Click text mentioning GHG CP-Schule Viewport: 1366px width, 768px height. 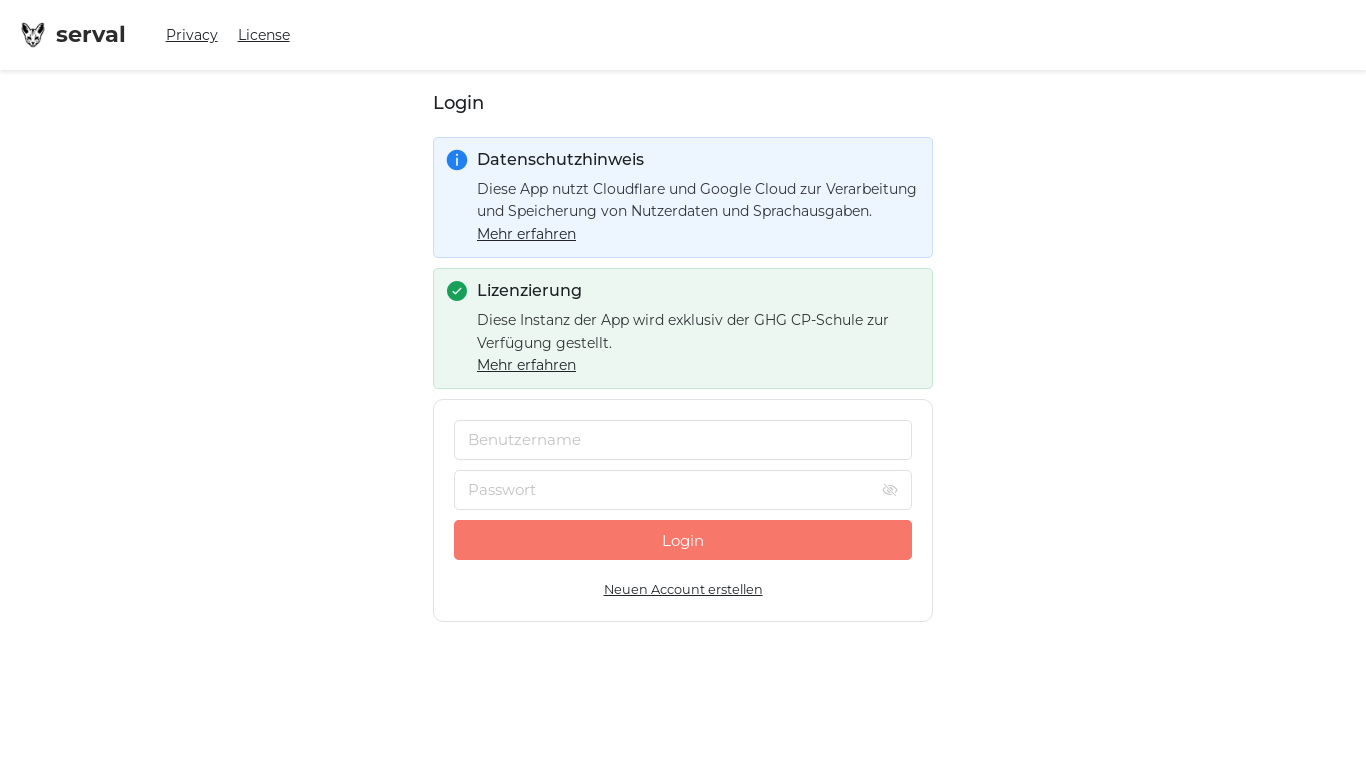[683, 331]
